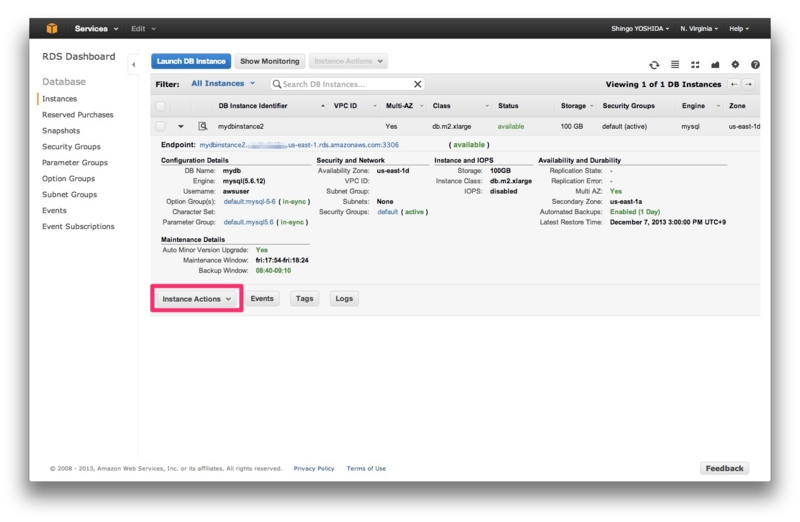Viewport: 800px width, 522px height.
Task: Switch to the grid view icon
Action: 695,65
